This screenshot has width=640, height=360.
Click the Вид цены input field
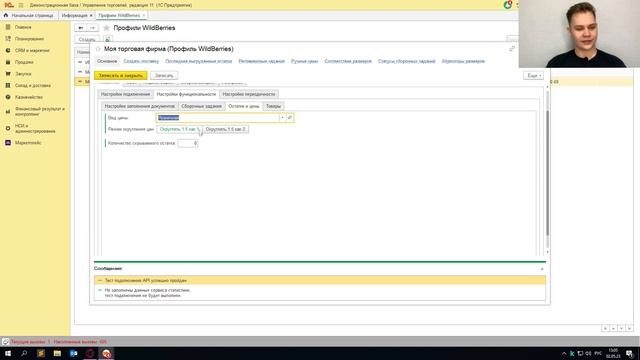pos(218,118)
